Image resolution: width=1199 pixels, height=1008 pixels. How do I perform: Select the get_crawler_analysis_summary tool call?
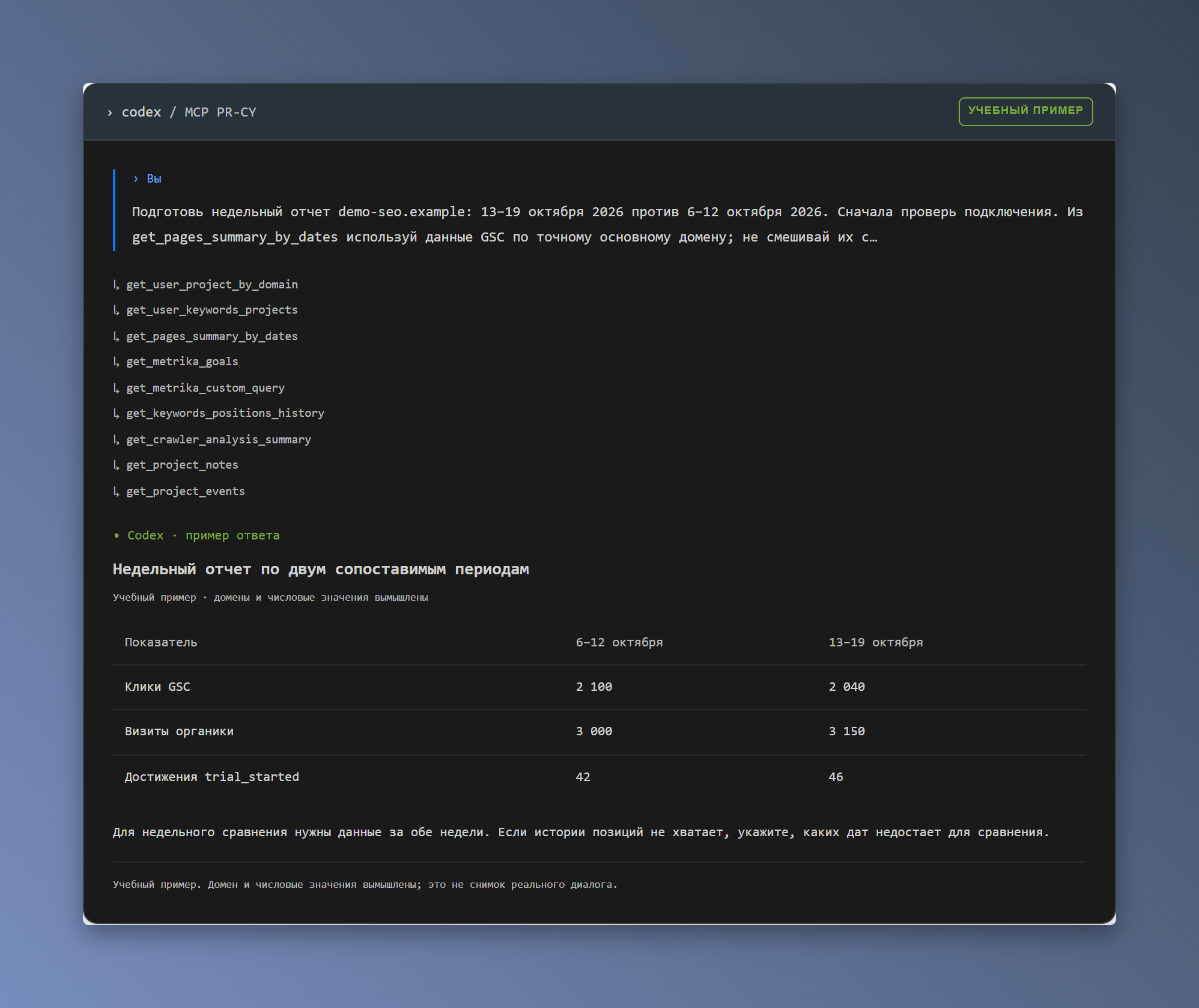[x=218, y=439]
